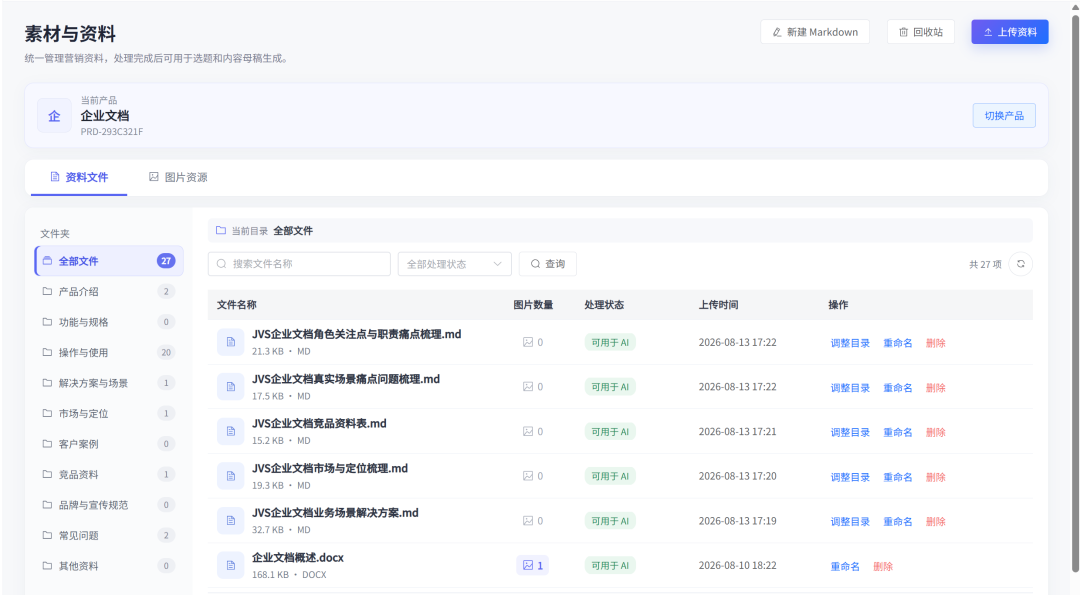
Task: Click image count icon in JVS企业文档市场与定位梳理.md row
Action: pyautogui.click(x=528, y=476)
